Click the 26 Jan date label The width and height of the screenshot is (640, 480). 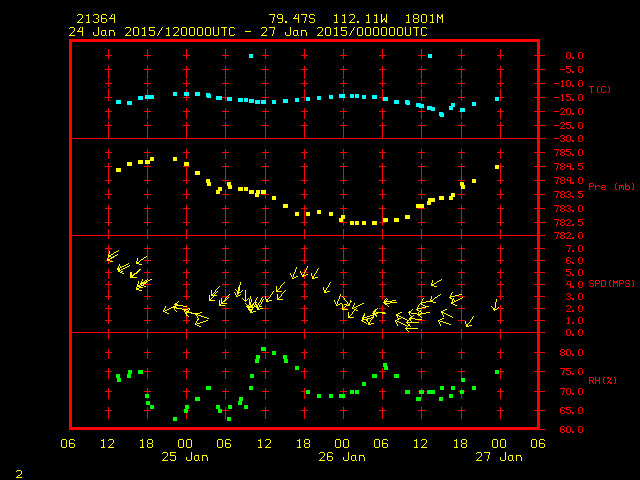click(x=342, y=457)
